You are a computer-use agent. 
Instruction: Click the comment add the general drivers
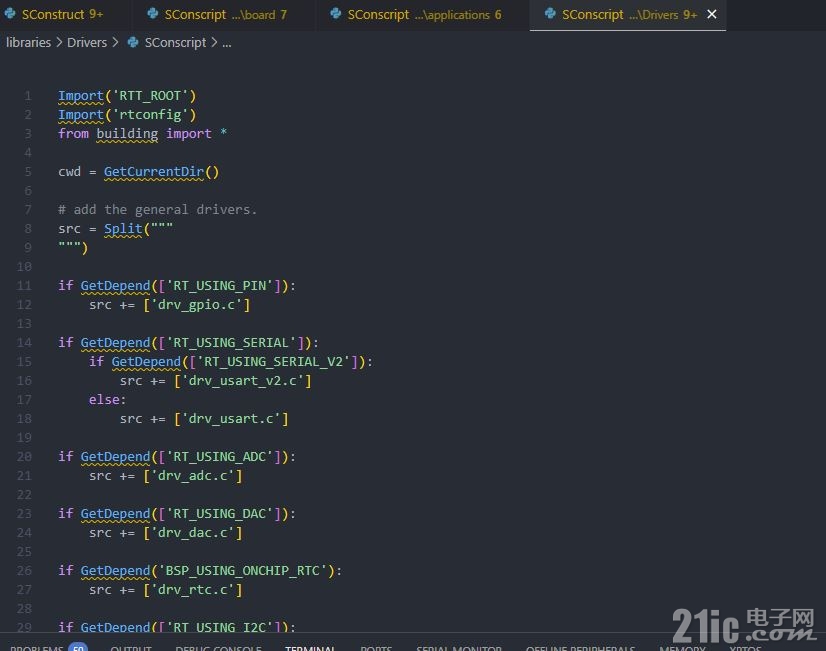pos(158,210)
